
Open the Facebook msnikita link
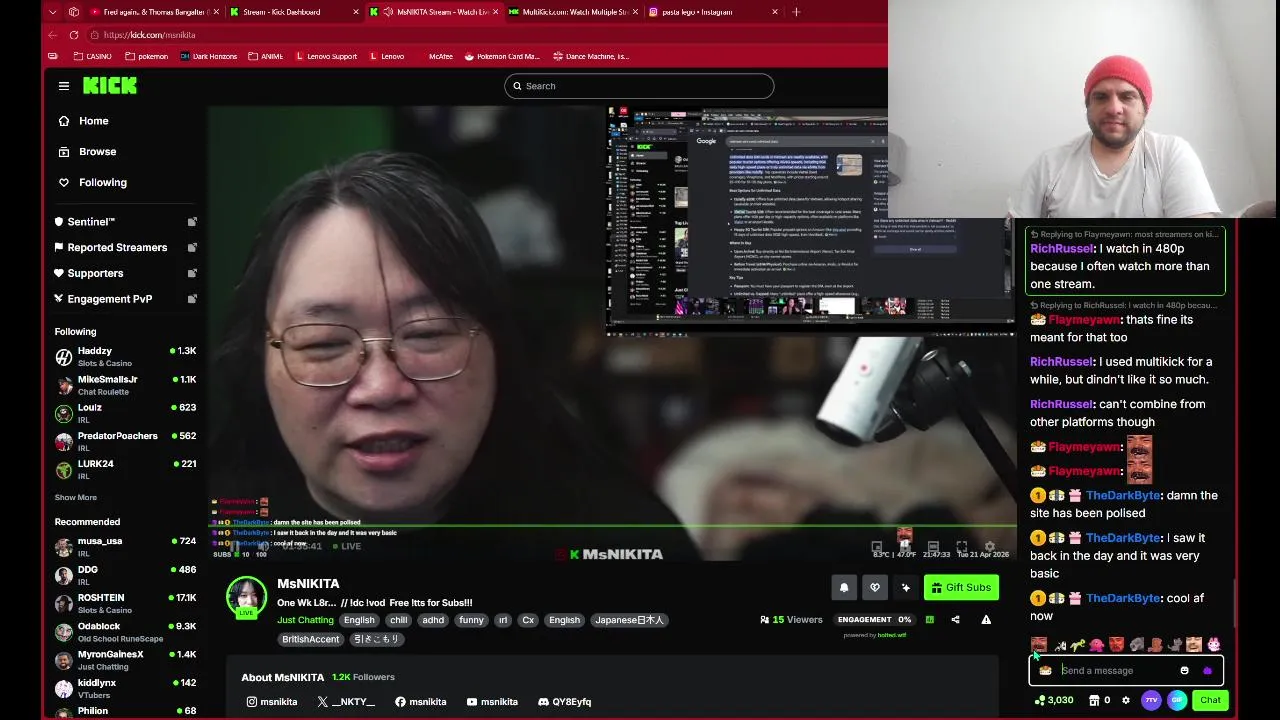[420, 702]
